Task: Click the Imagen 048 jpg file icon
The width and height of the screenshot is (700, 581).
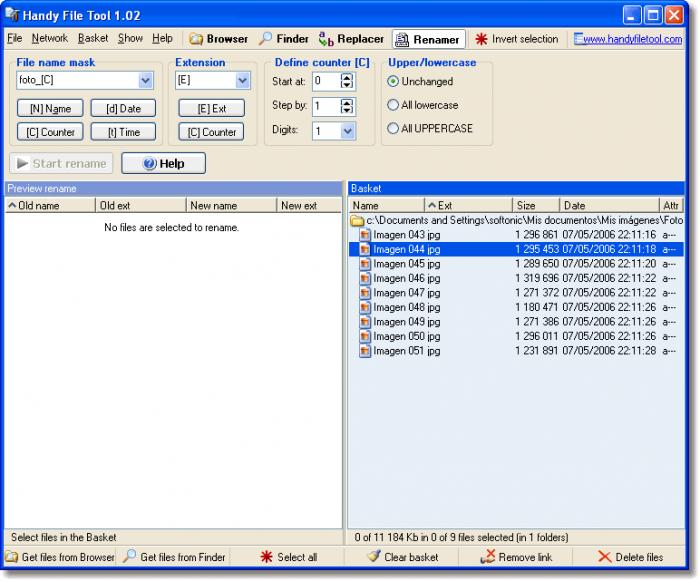Action: click(365, 307)
